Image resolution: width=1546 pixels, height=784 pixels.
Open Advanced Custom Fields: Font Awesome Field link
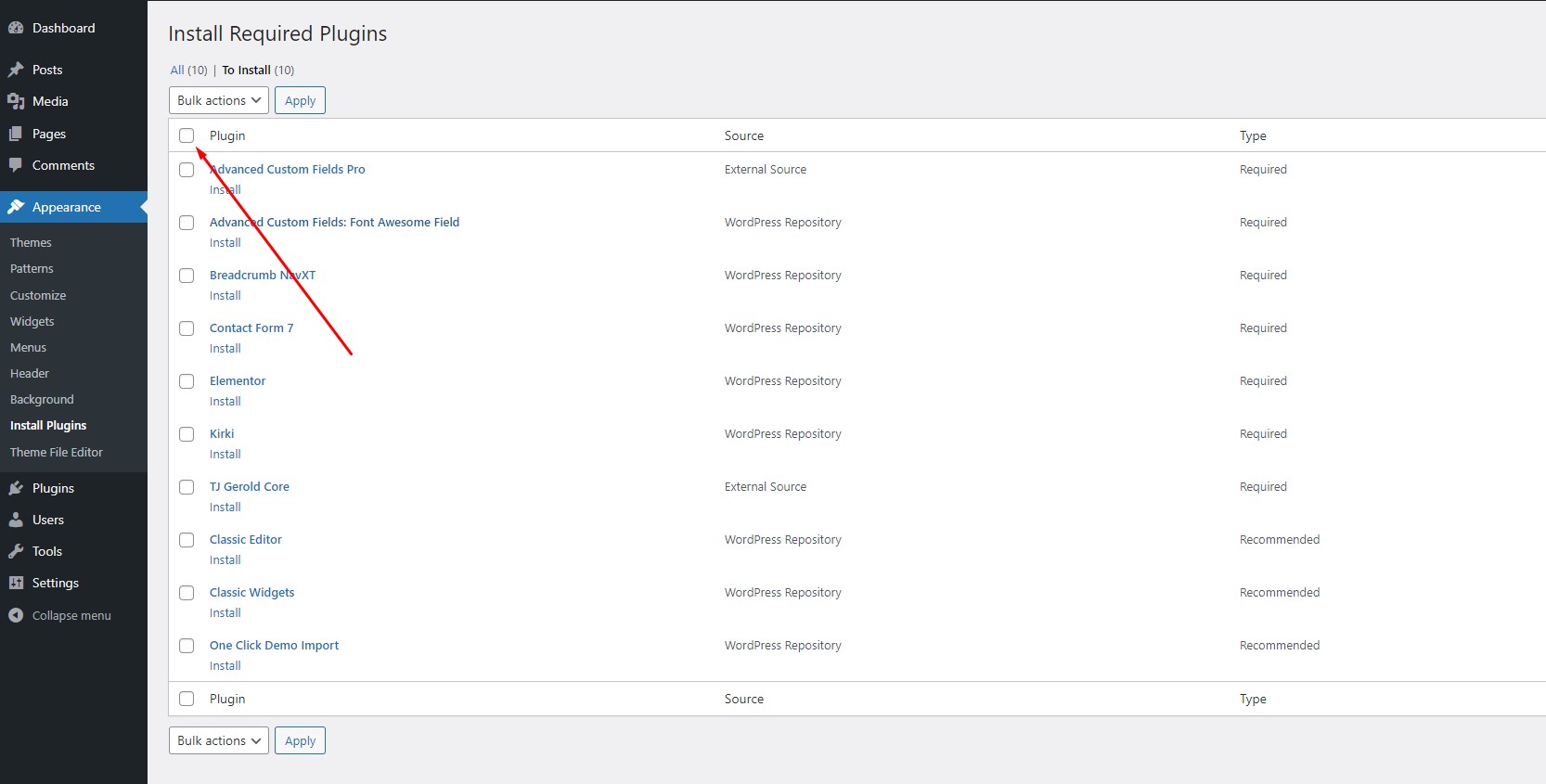[x=335, y=222]
